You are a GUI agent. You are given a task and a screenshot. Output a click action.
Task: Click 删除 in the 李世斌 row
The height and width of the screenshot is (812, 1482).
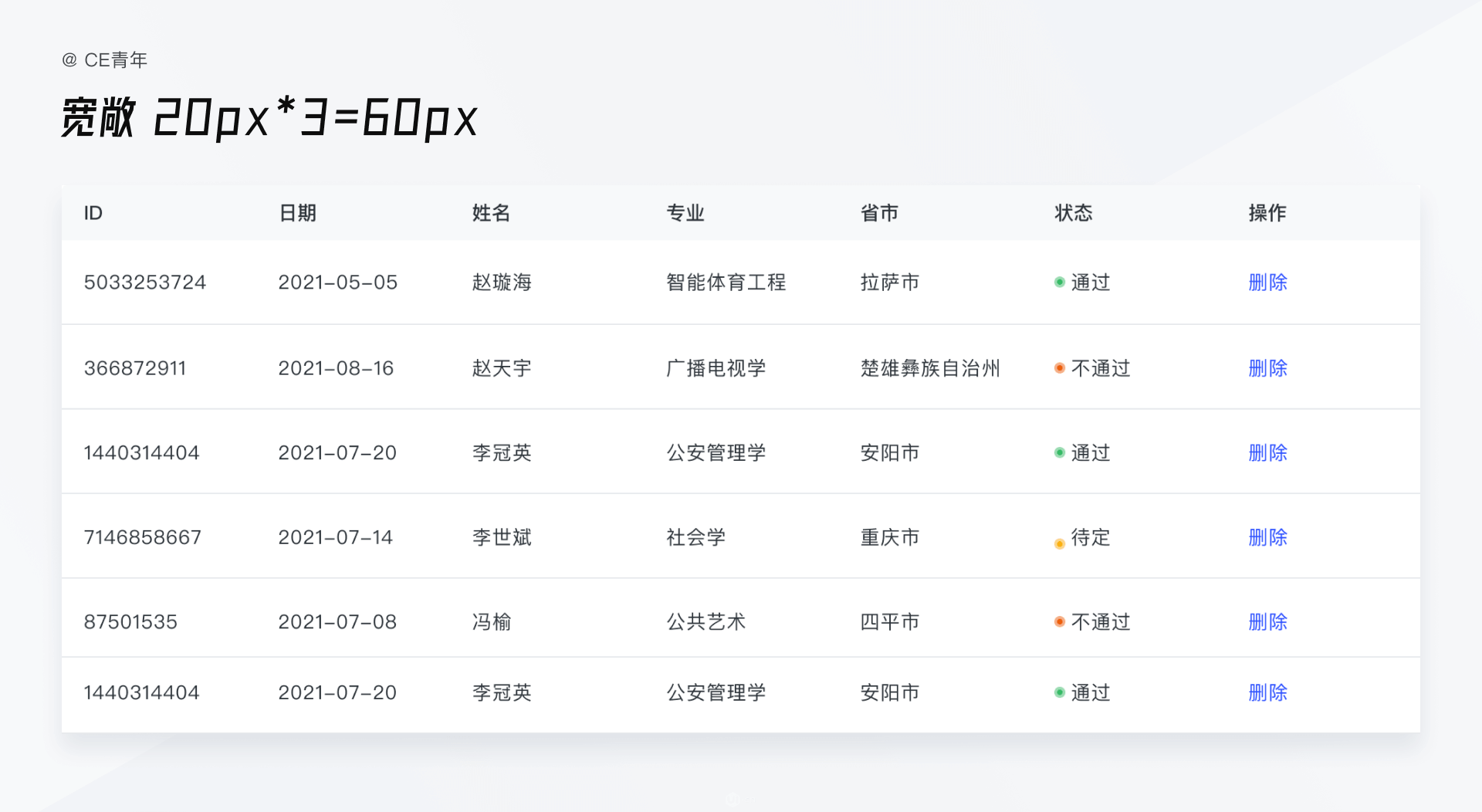point(1267,537)
